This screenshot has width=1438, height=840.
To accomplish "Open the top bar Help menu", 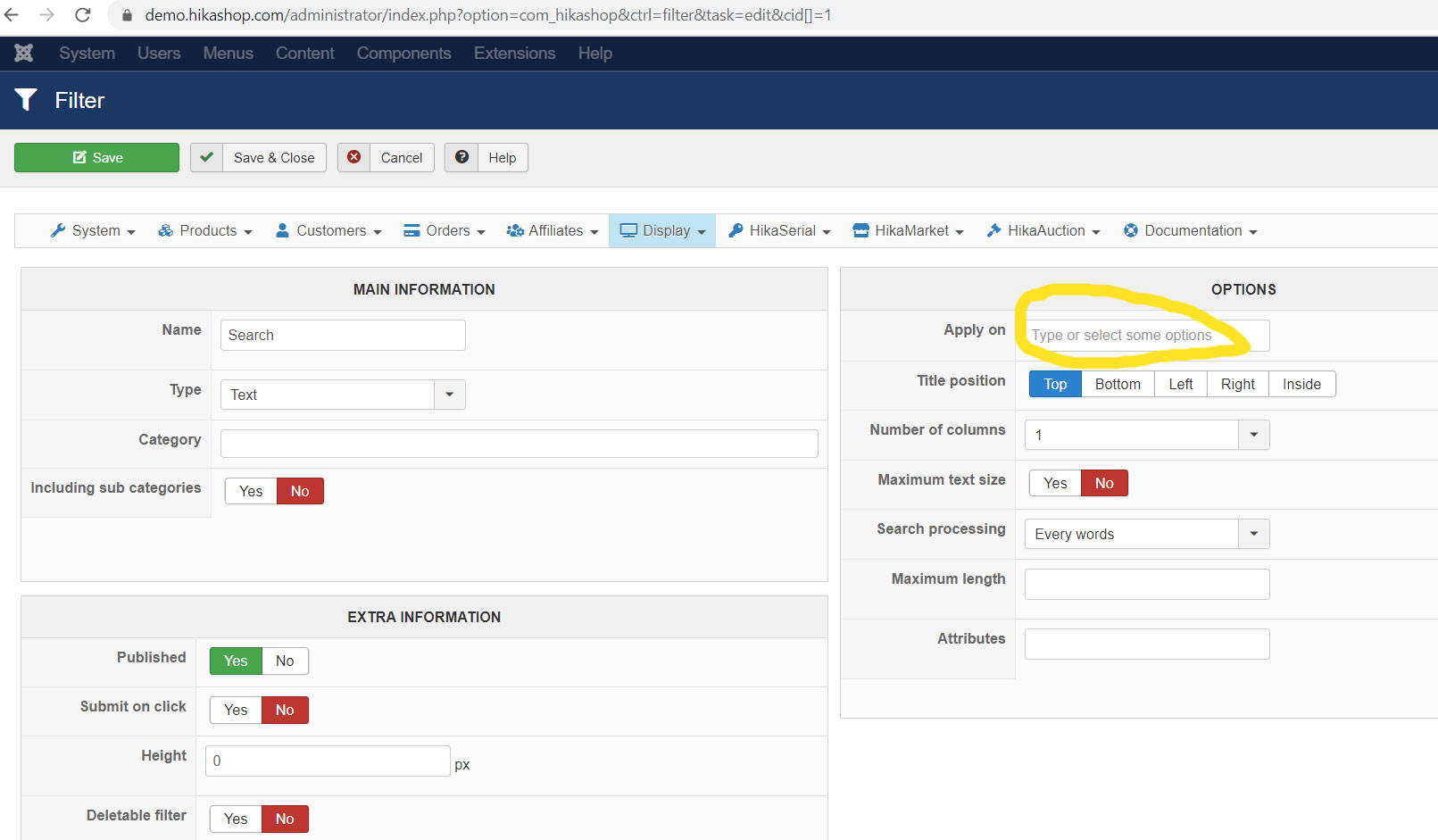I will click(594, 54).
